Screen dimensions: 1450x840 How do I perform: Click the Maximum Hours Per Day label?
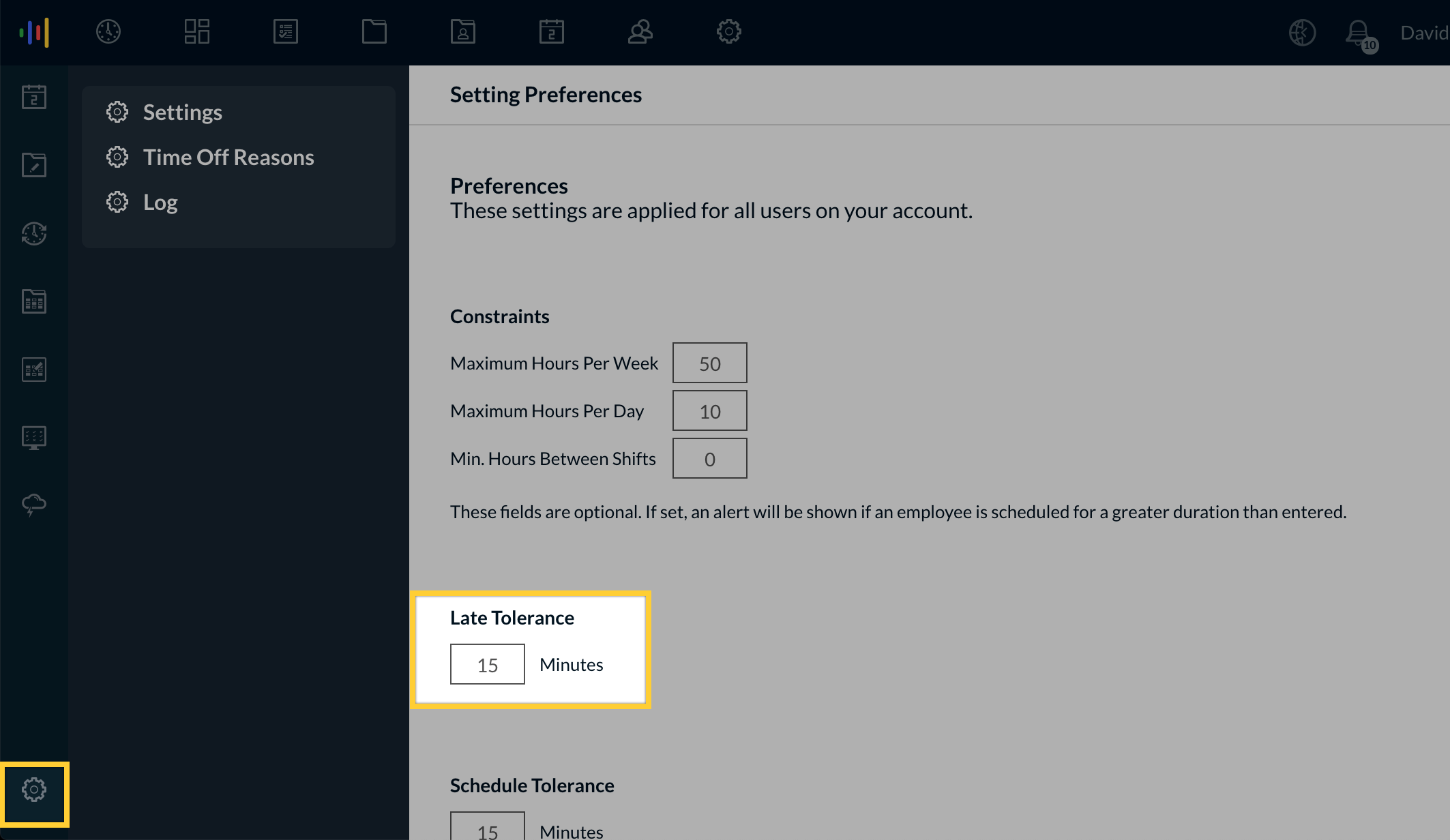click(x=547, y=410)
